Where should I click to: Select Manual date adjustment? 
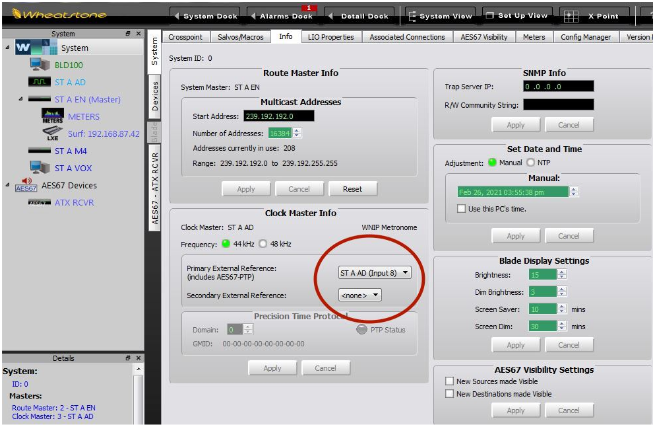point(492,162)
